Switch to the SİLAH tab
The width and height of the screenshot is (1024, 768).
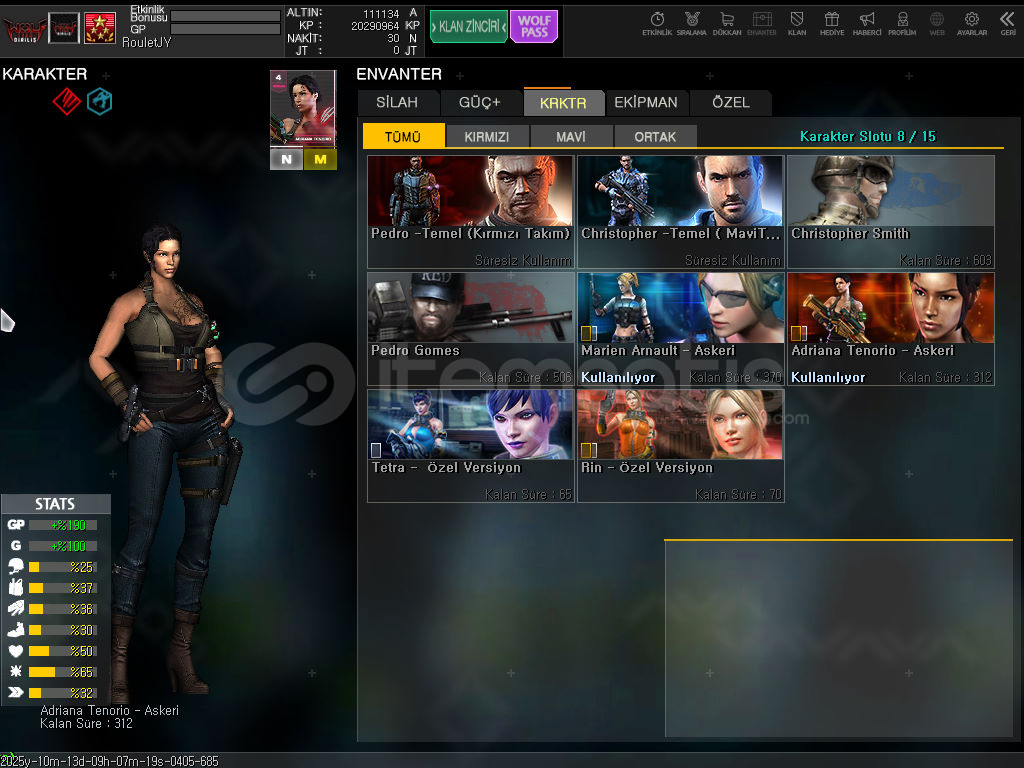(x=398, y=103)
